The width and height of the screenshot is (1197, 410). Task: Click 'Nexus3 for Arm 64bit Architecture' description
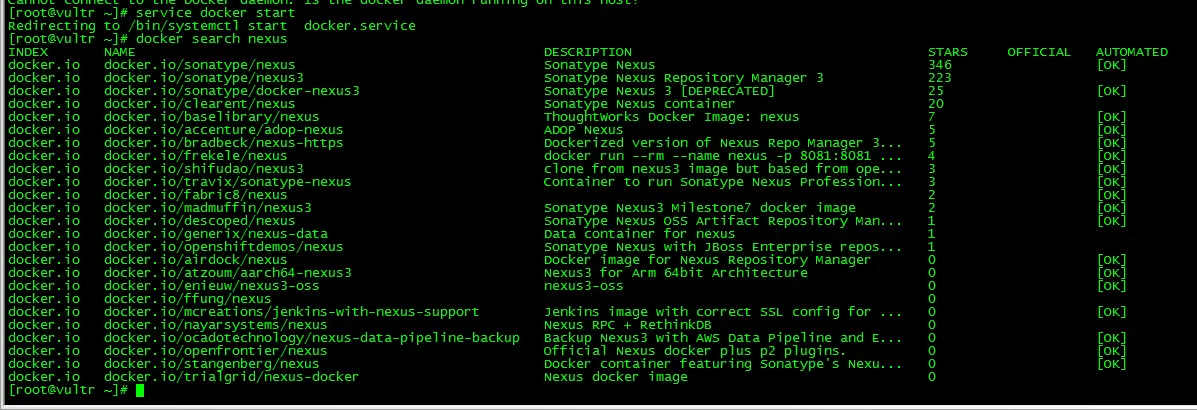point(675,273)
